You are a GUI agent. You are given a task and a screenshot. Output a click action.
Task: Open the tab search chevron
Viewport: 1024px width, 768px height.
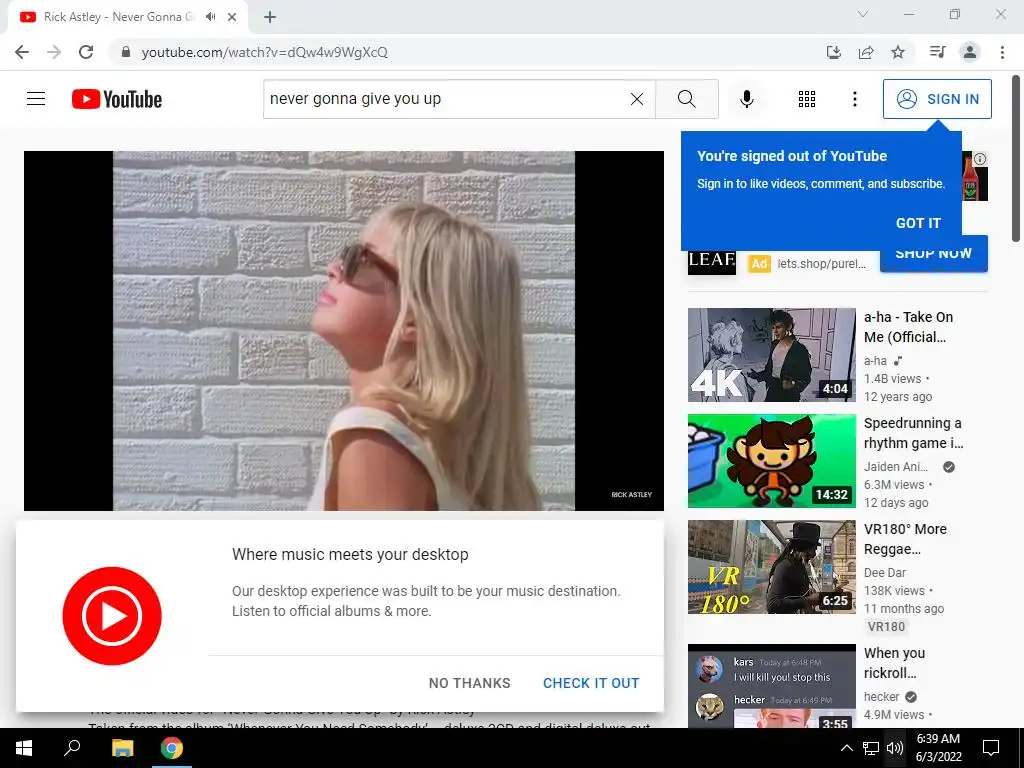point(863,14)
